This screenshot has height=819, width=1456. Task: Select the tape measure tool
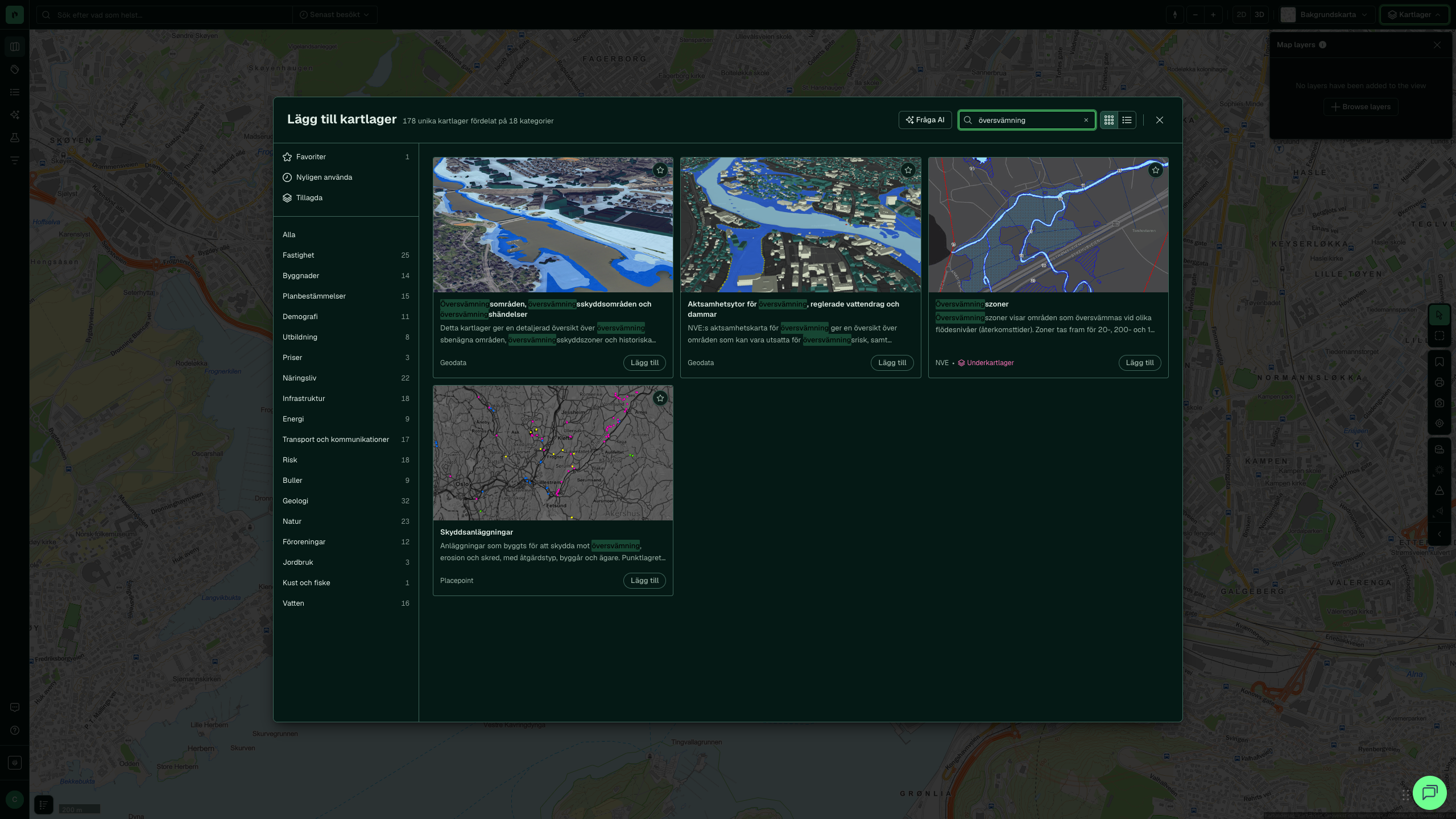(x=1440, y=449)
